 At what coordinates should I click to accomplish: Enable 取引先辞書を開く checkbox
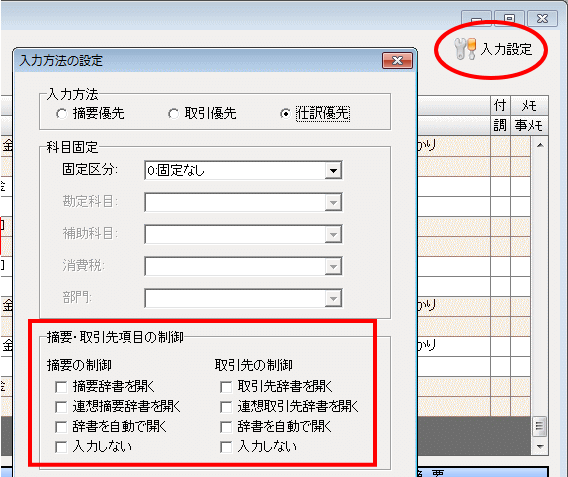click(226, 387)
